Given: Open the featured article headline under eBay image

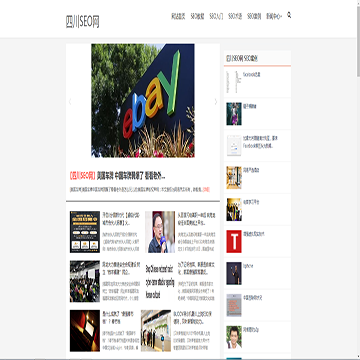Looking at the screenshot, I should click(117, 176).
